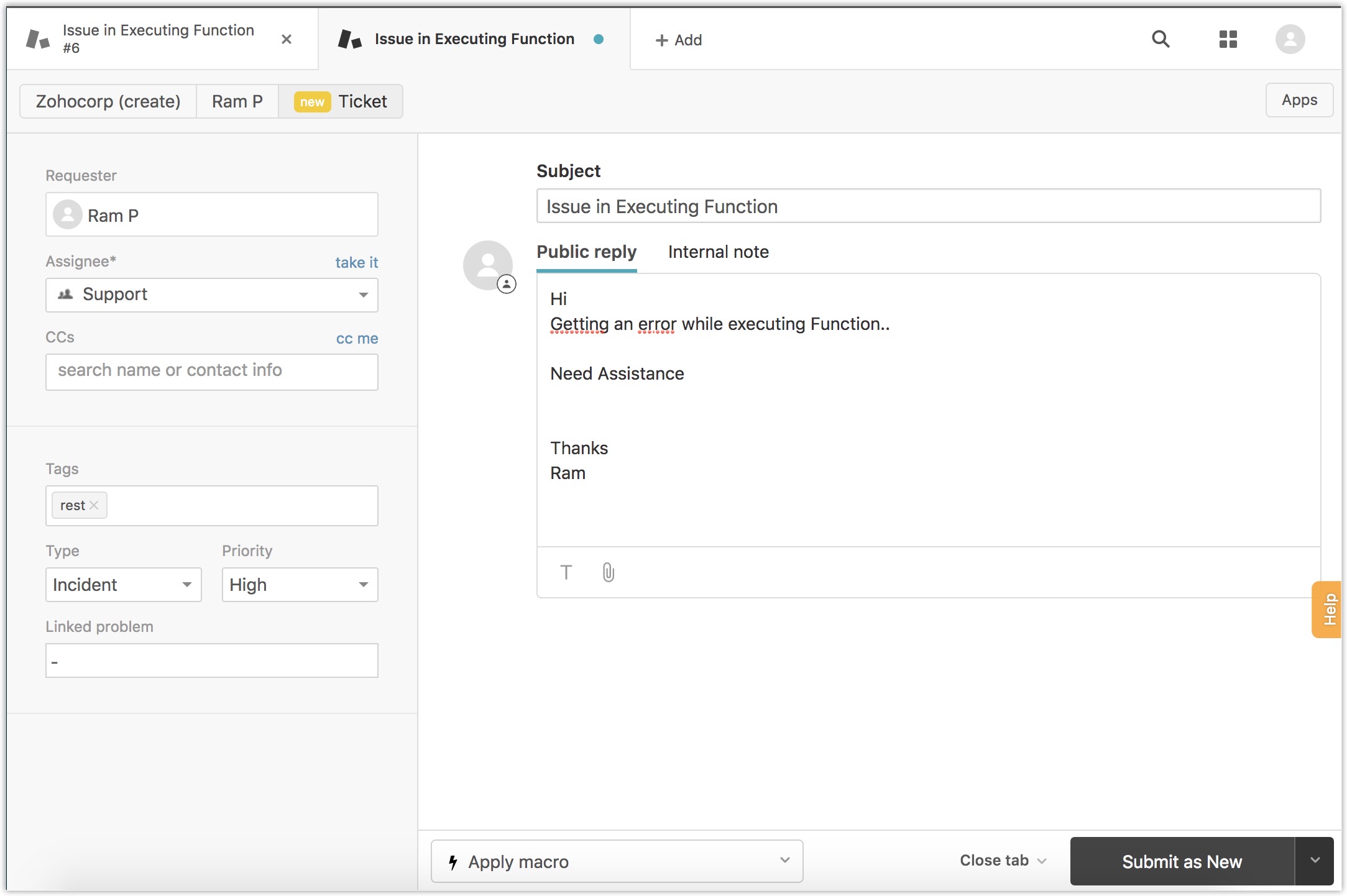The height and width of the screenshot is (896, 1347).
Task: Open the products grid icon
Action: click(x=1228, y=39)
